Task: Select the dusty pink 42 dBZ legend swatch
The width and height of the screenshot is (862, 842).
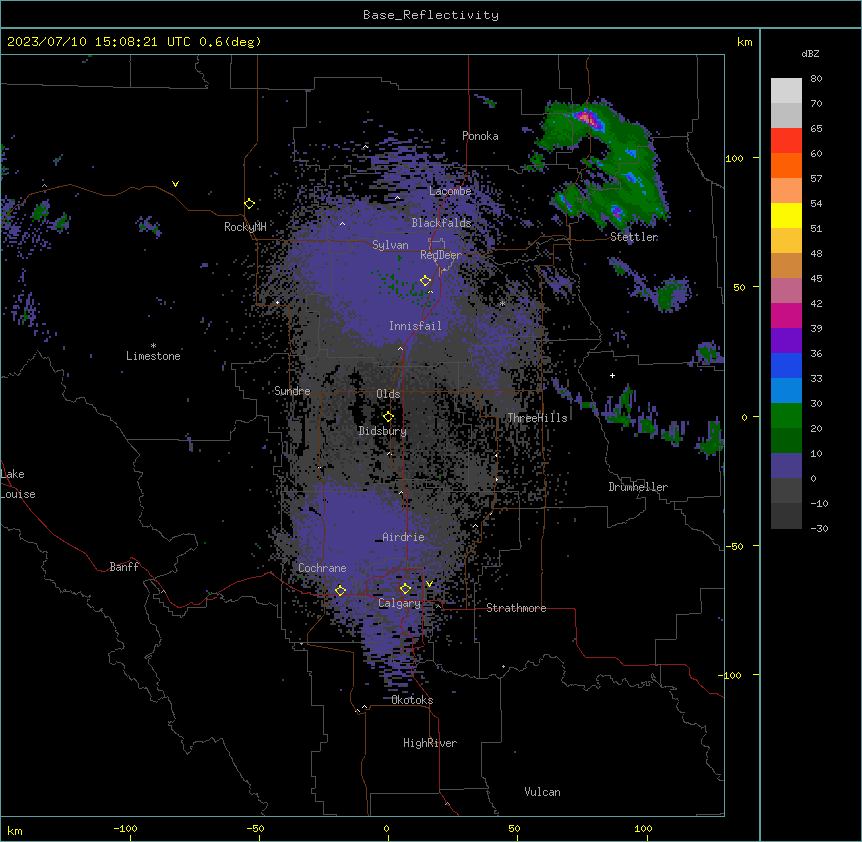Action: pyautogui.click(x=786, y=290)
